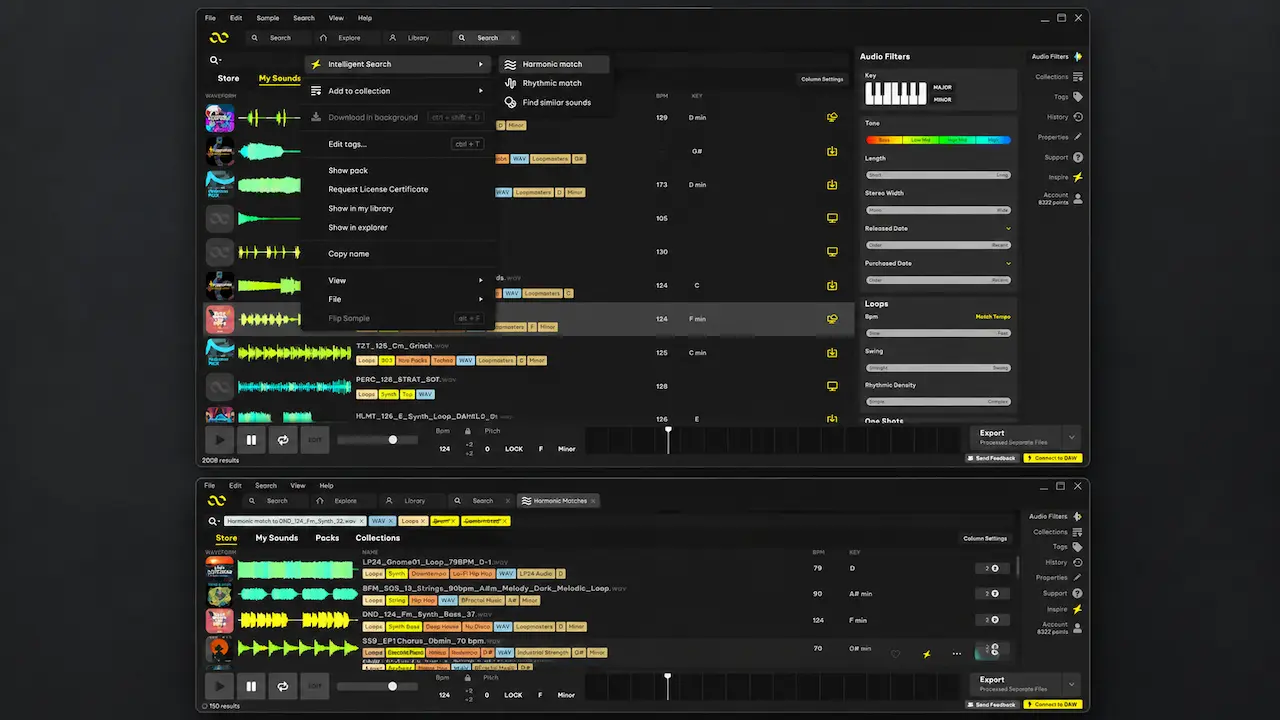The image size is (1280, 720).
Task: Open History from the lower window sidebar
Action: click(1078, 562)
